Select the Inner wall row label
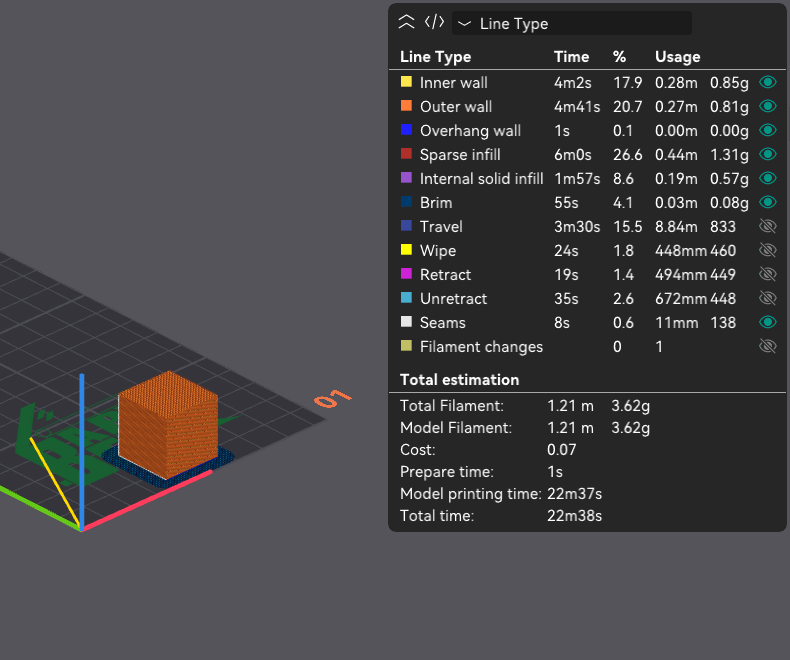The height and width of the screenshot is (660, 790). point(453,83)
